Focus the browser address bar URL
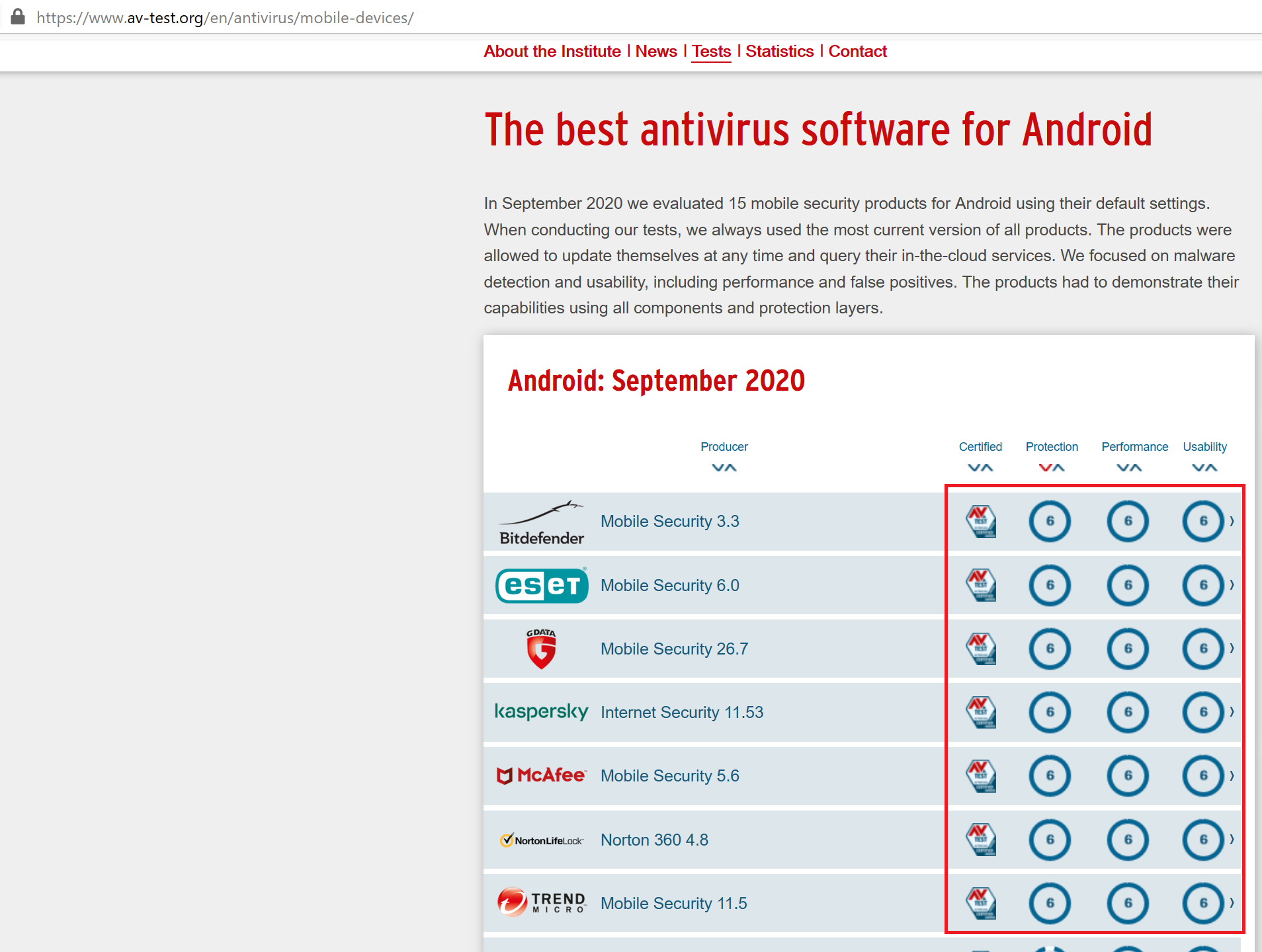1262x952 pixels. (x=225, y=18)
